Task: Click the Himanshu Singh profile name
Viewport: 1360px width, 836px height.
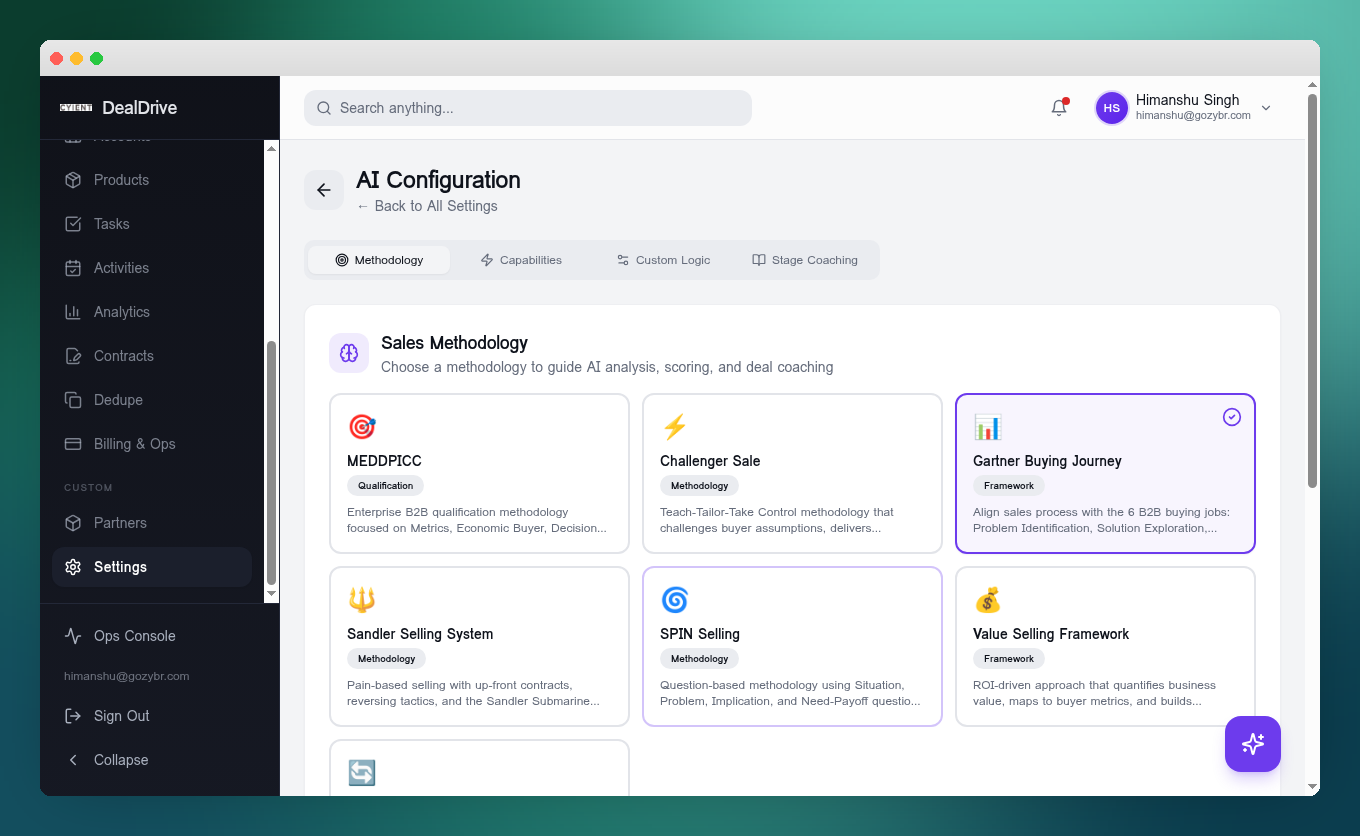Action: [1188, 100]
